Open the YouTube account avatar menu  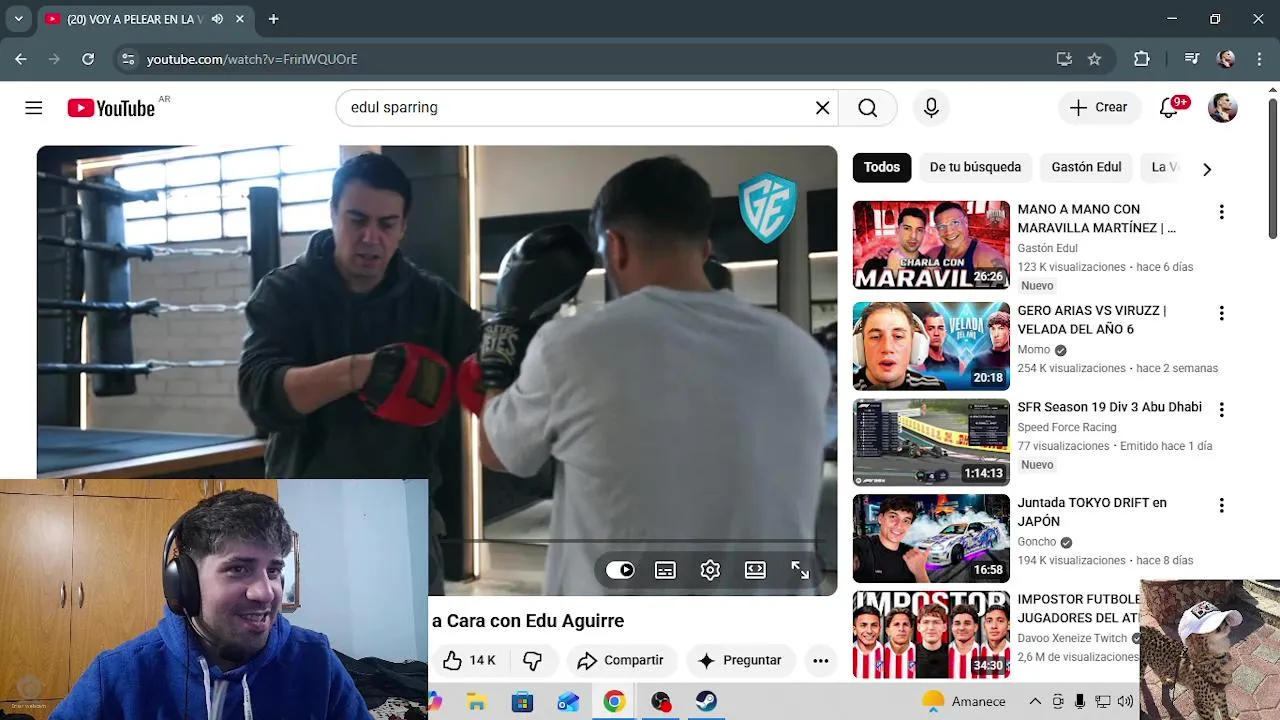pyautogui.click(x=1222, y=108)
